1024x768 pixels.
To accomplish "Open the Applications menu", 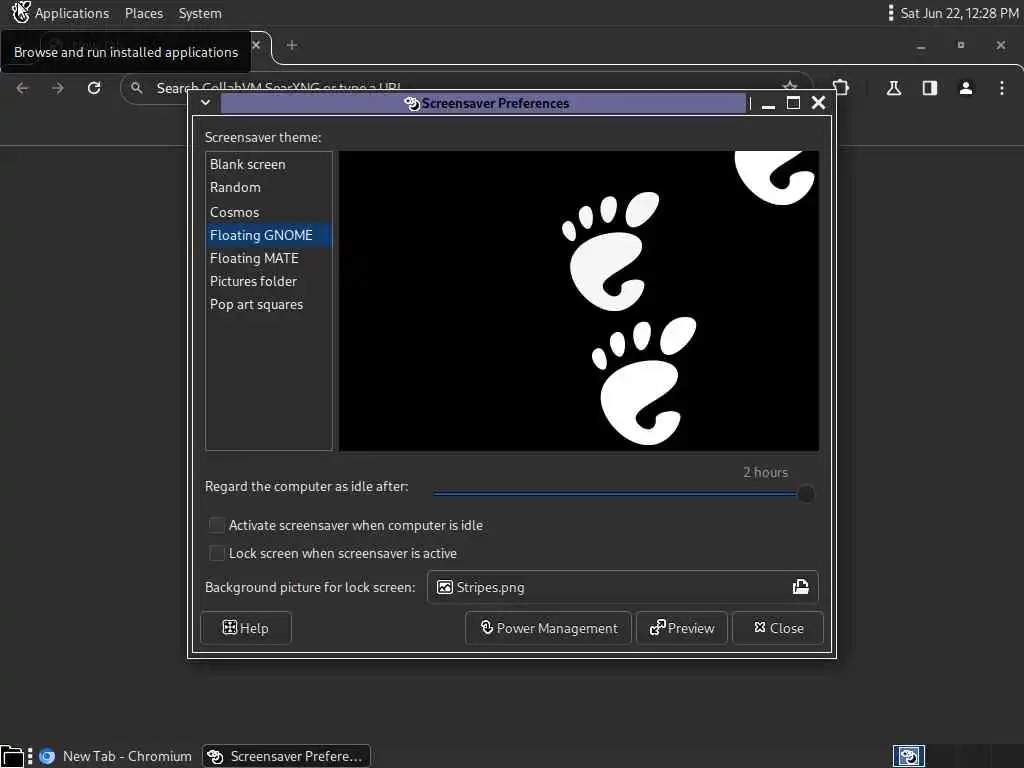I will coord(72,13).
